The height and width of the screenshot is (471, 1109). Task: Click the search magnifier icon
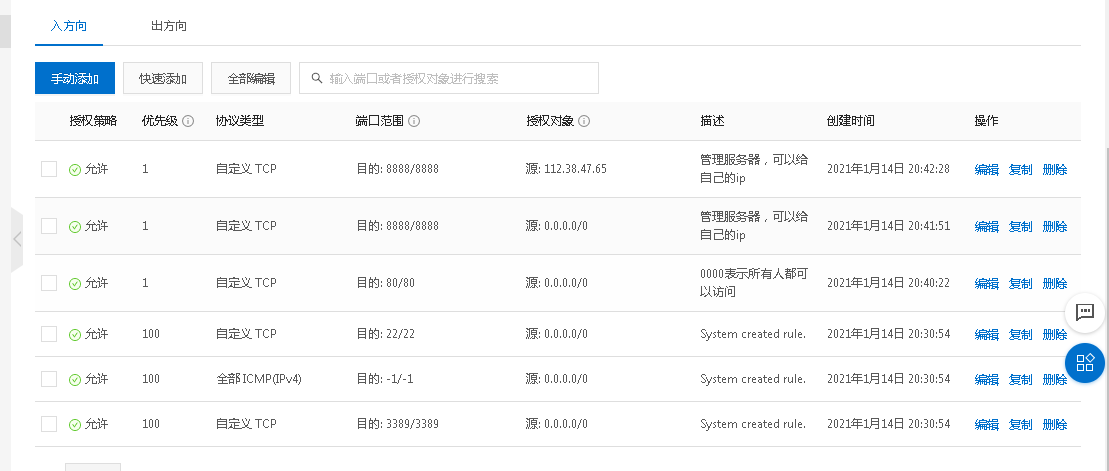pos(317,78)
